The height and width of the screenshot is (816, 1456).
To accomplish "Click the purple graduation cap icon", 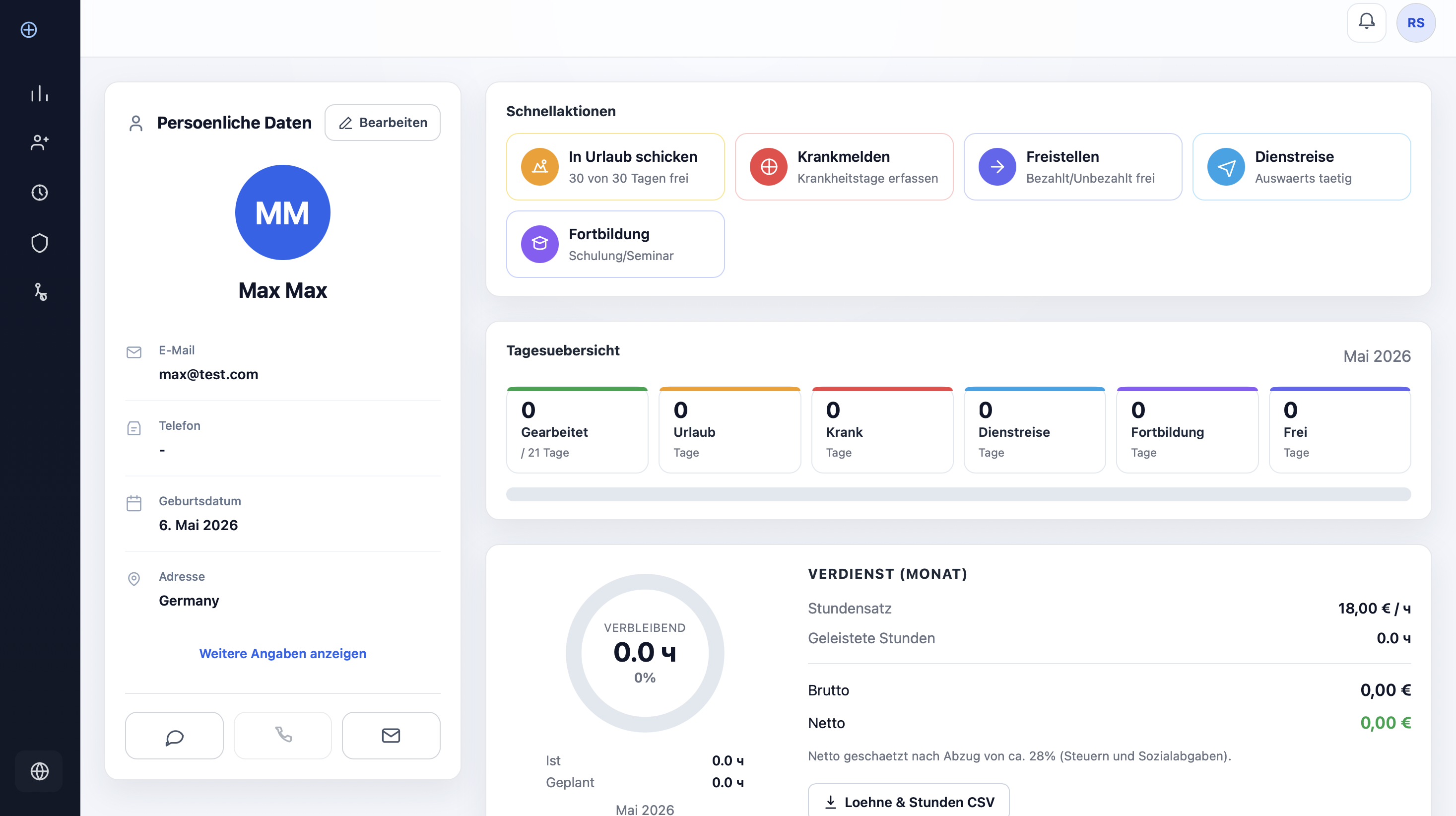I will click(x=540, y=244).
